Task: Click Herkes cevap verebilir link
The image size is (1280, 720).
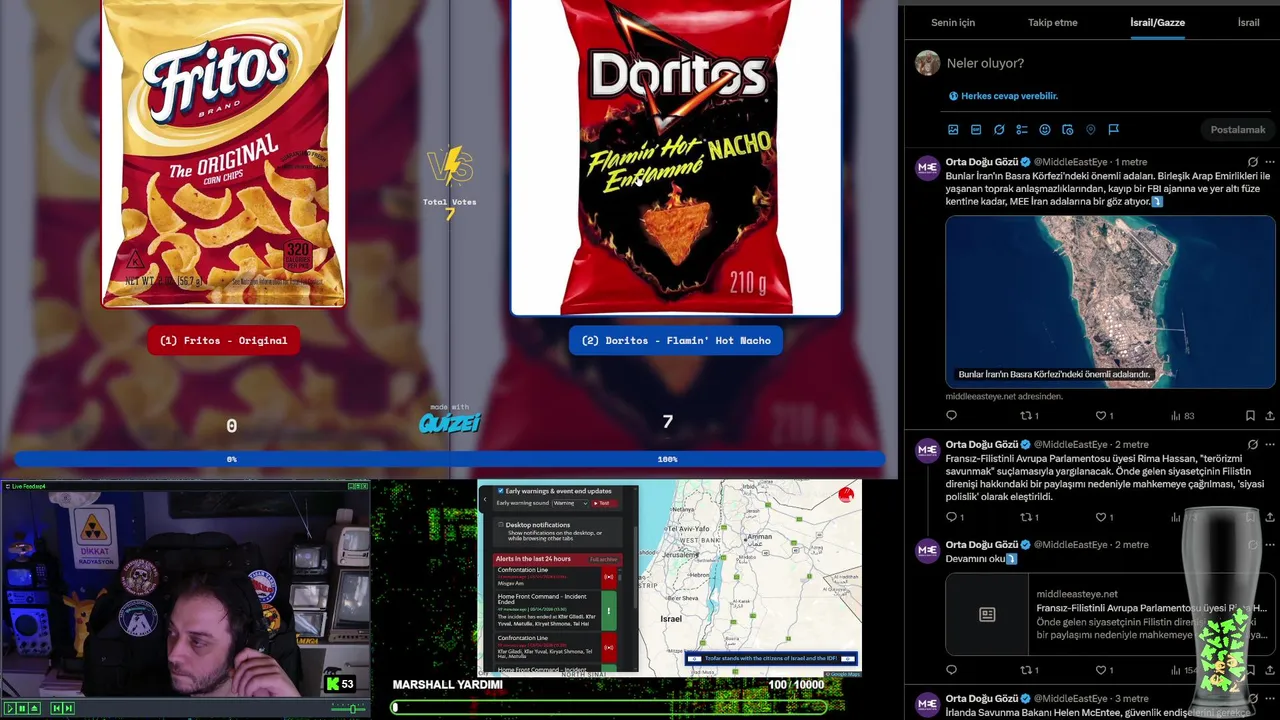Action: [x=1004, y=96]
